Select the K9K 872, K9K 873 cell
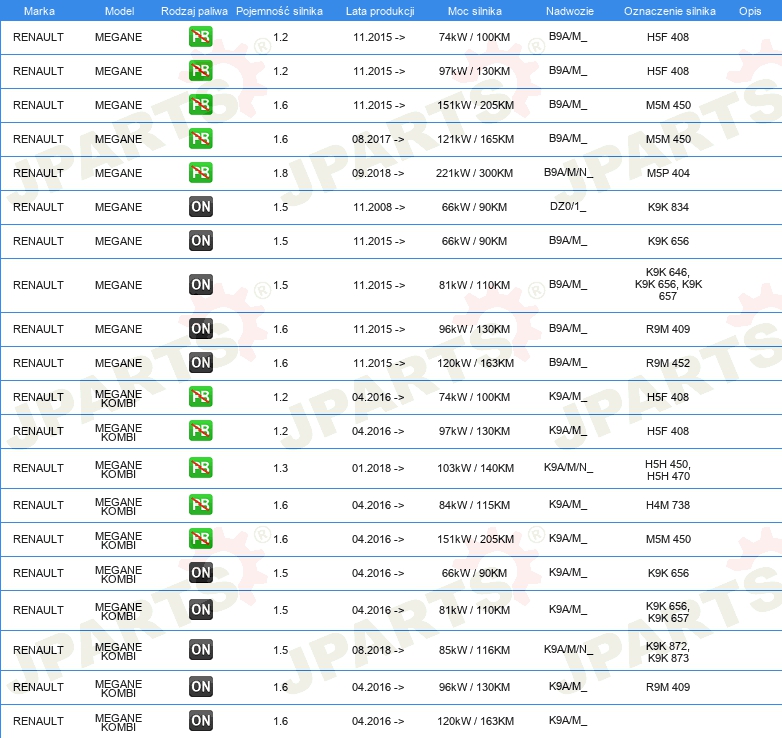This screenshot has width=782, height=738. pyautogui.click(x=668, y=652)
